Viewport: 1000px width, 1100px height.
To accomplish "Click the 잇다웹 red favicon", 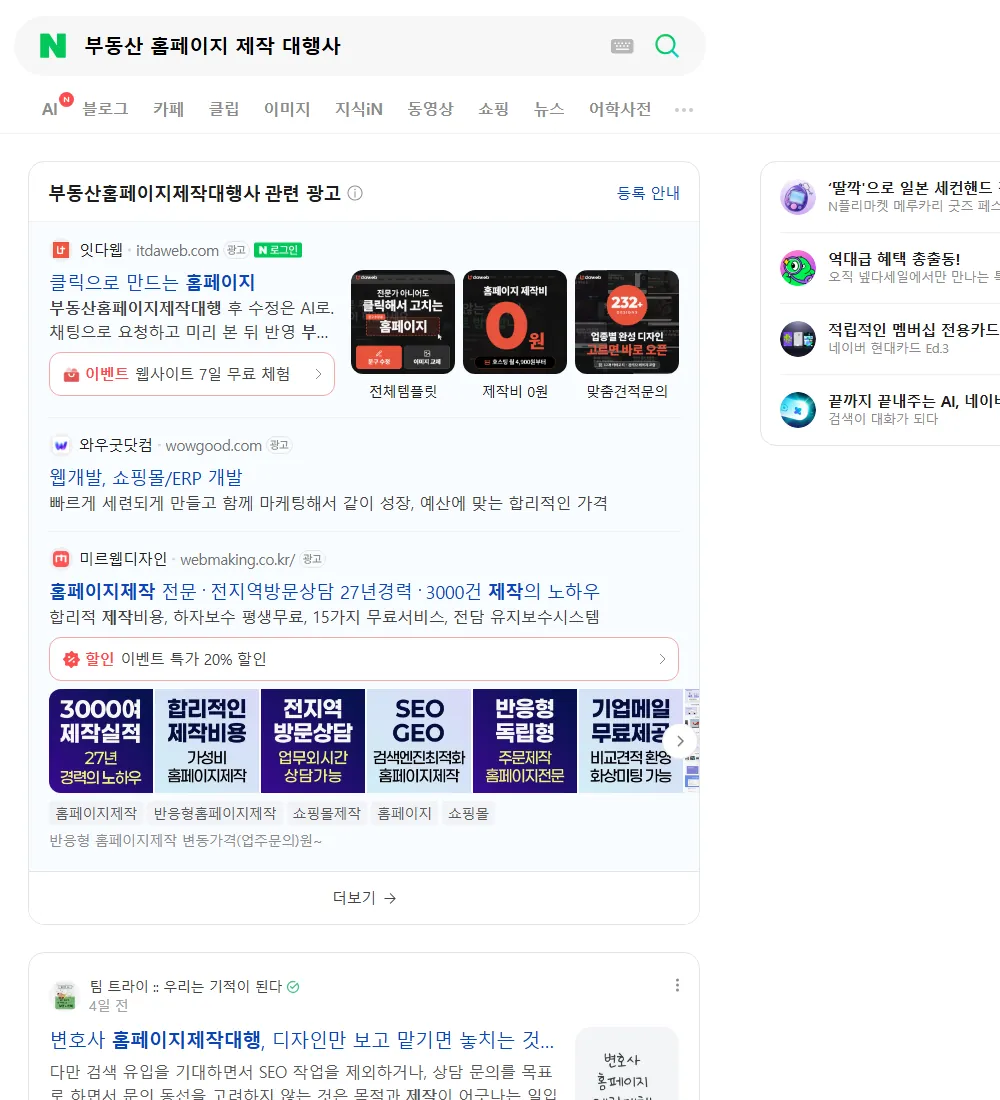I will tap(61, 250).
